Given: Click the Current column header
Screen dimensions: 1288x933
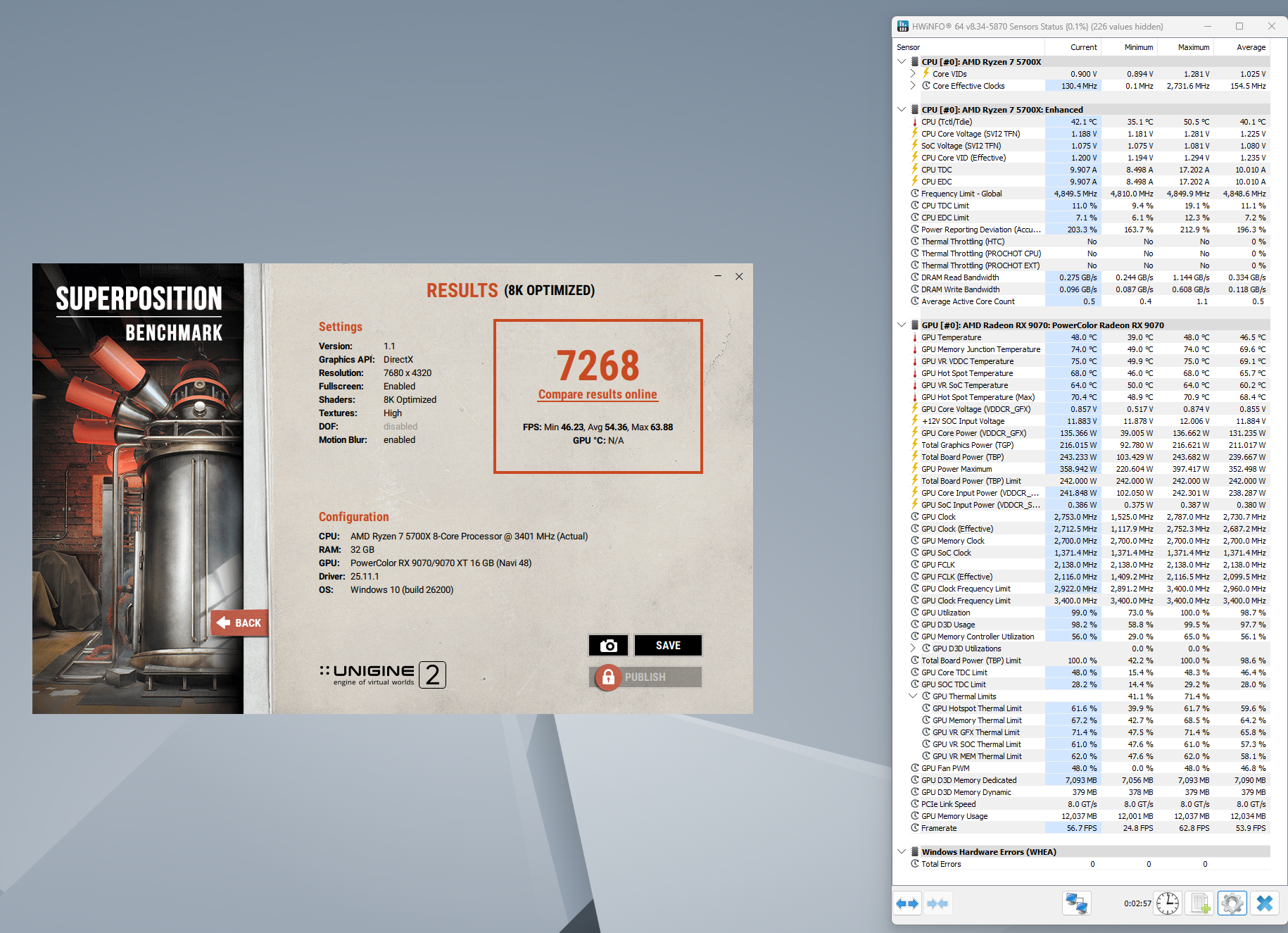Looking at the screenshot, I should 1073,47.
